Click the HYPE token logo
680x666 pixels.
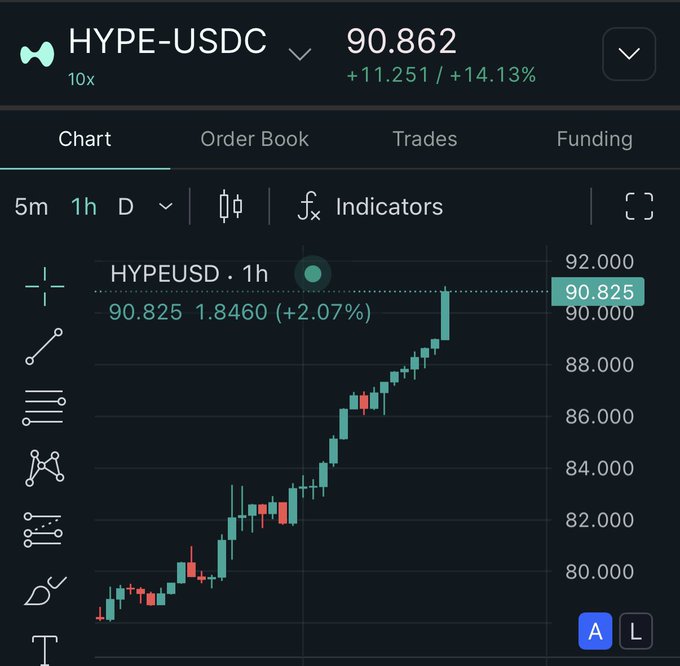click(37, 54)
